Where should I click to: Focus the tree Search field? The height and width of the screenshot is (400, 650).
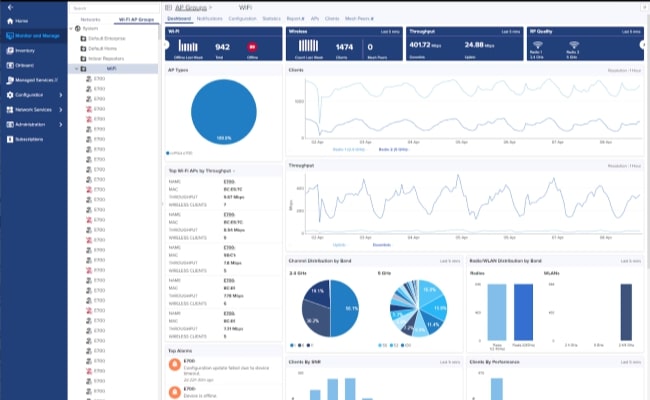coord(114,8)
